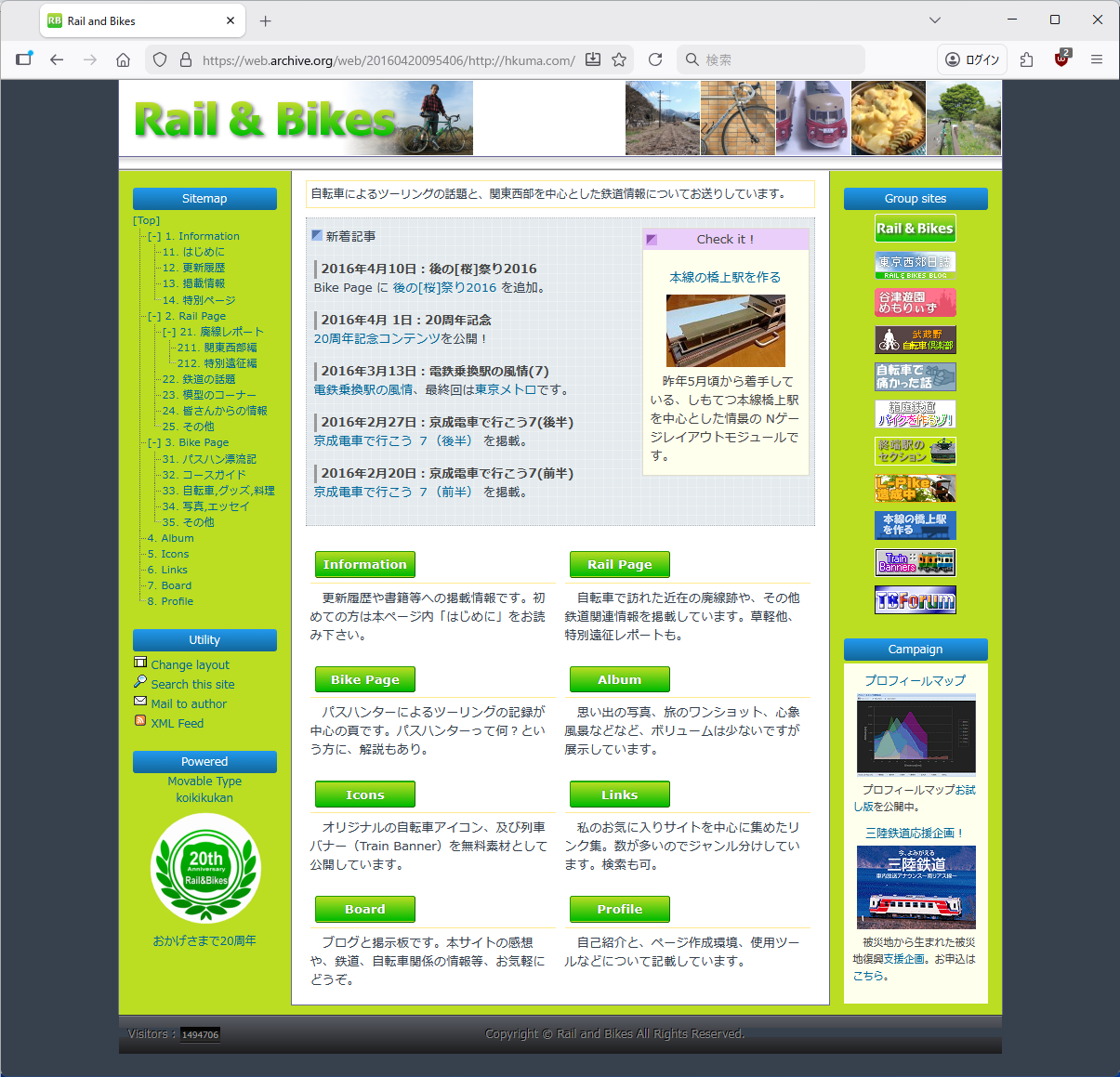This screenshot has height=1077, width=1120.
Task: Click the uBlock shield extension icon
Action: (1061, 59)
